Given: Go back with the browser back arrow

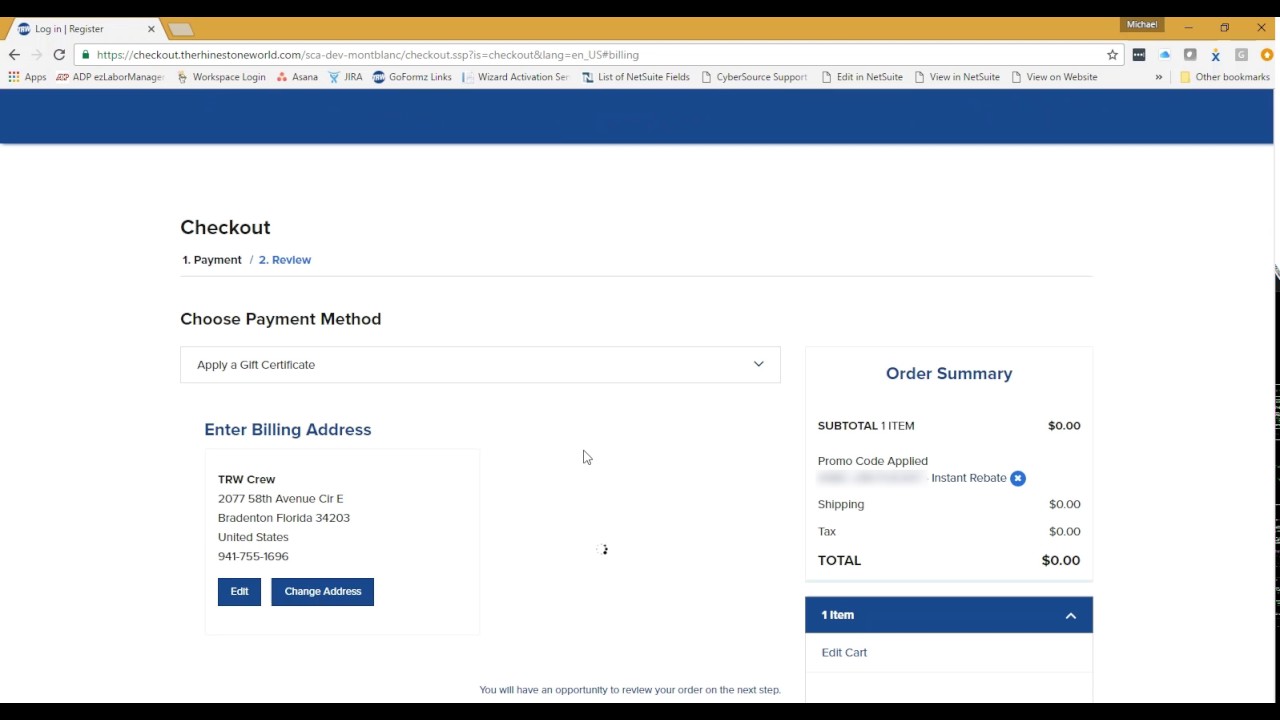Looking at the screenshot, I should pyautogui.click(x=14, y=55).
